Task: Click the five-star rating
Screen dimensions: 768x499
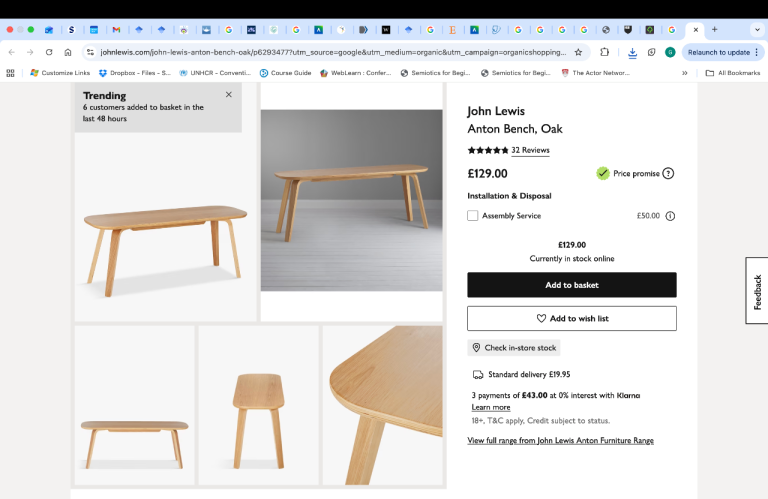Action: [488, 150]
